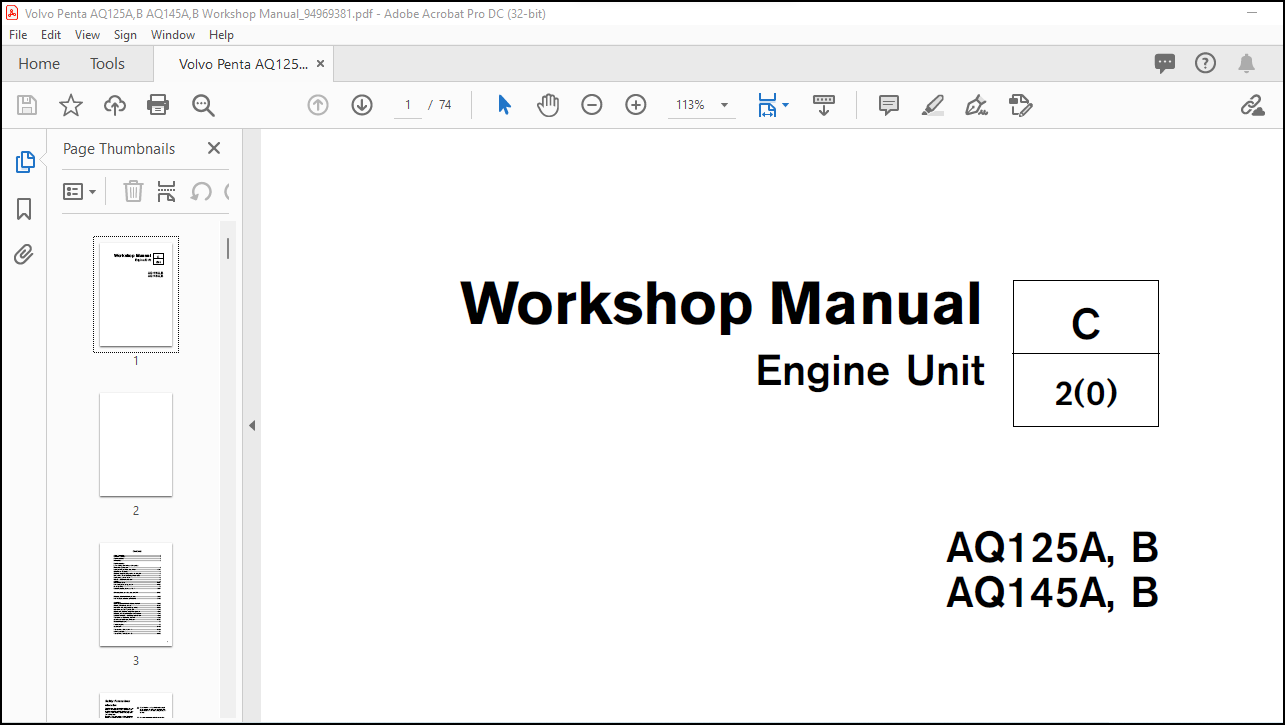Add a sticky note comment
Image resolution: width=1285 pixels, height=725 pixels.
889,105
